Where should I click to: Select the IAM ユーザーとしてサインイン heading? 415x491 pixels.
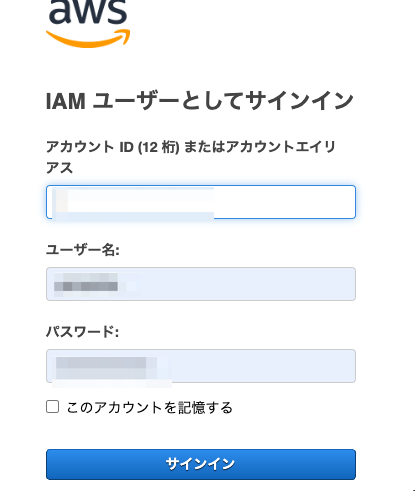(x=199, y=101)
